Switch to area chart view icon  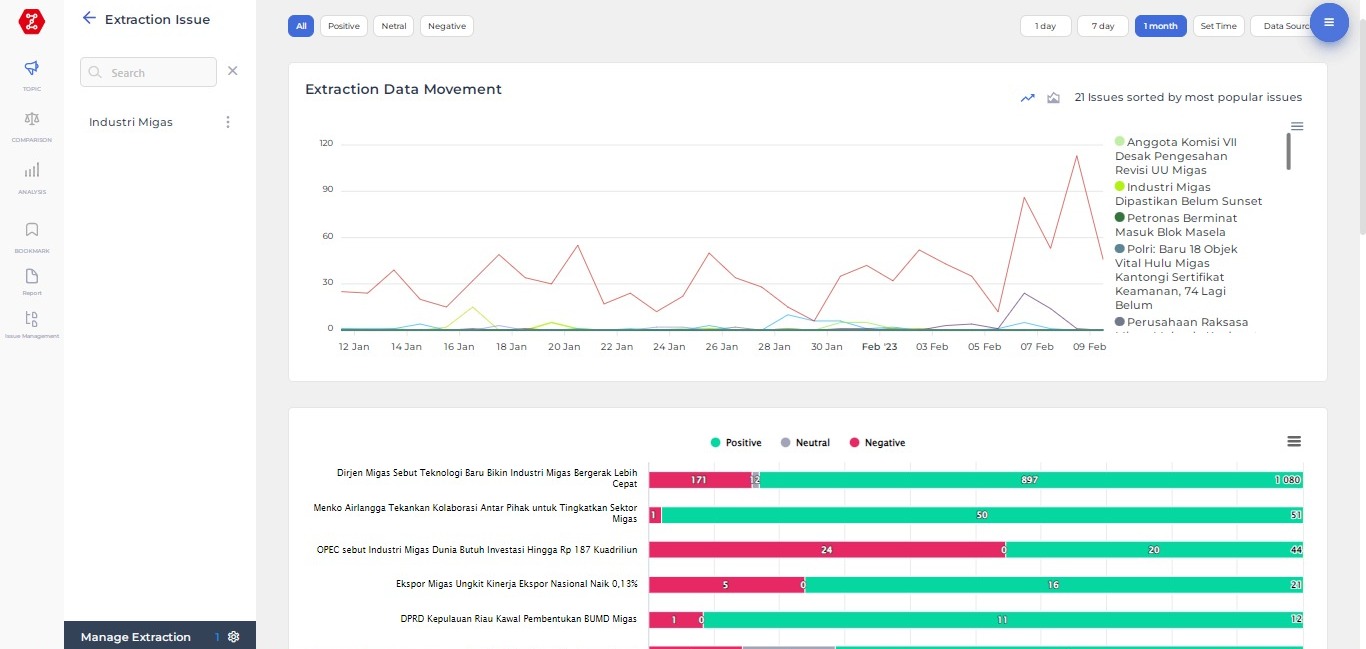pos(1053,98)
